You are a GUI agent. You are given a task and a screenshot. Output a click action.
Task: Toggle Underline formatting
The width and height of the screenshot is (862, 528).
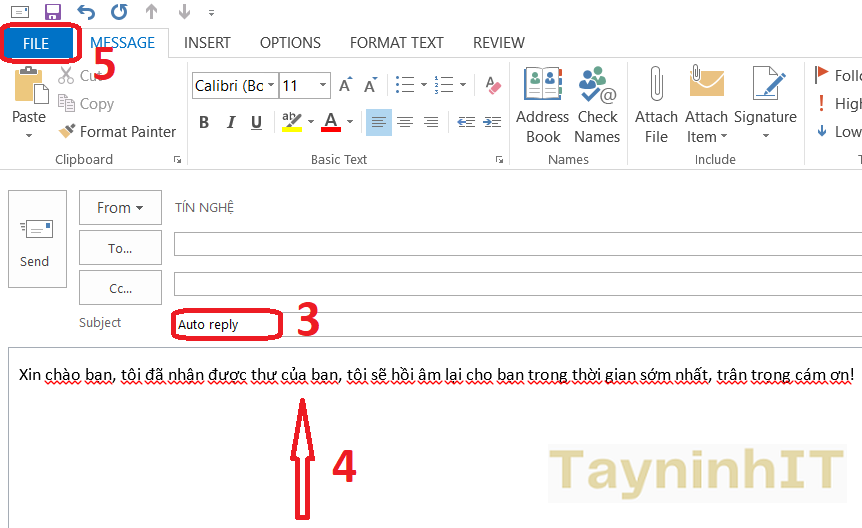(257, 123)
